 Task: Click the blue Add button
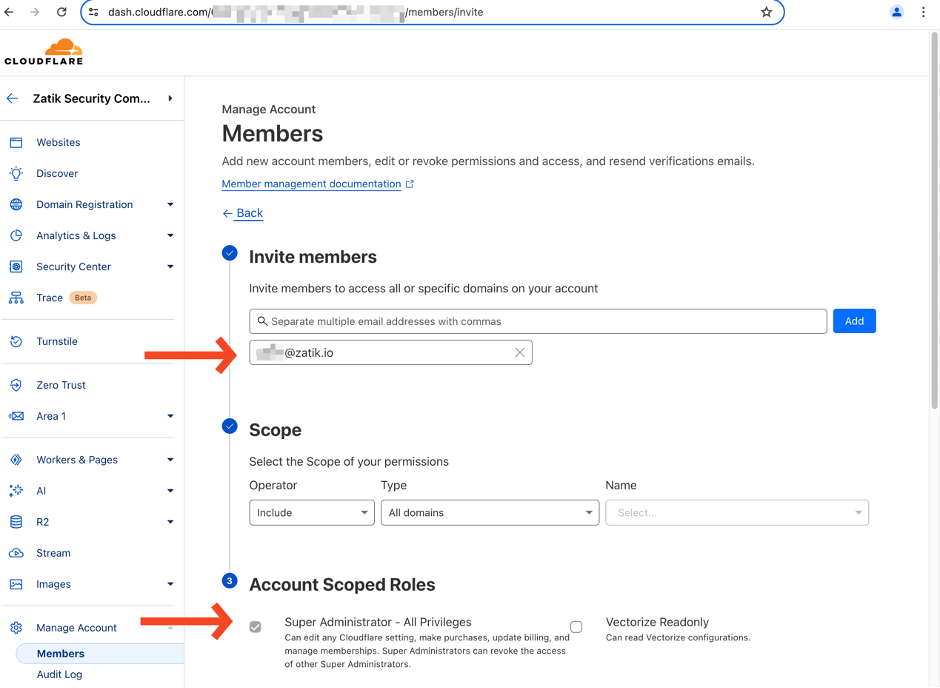coord(854,322)
